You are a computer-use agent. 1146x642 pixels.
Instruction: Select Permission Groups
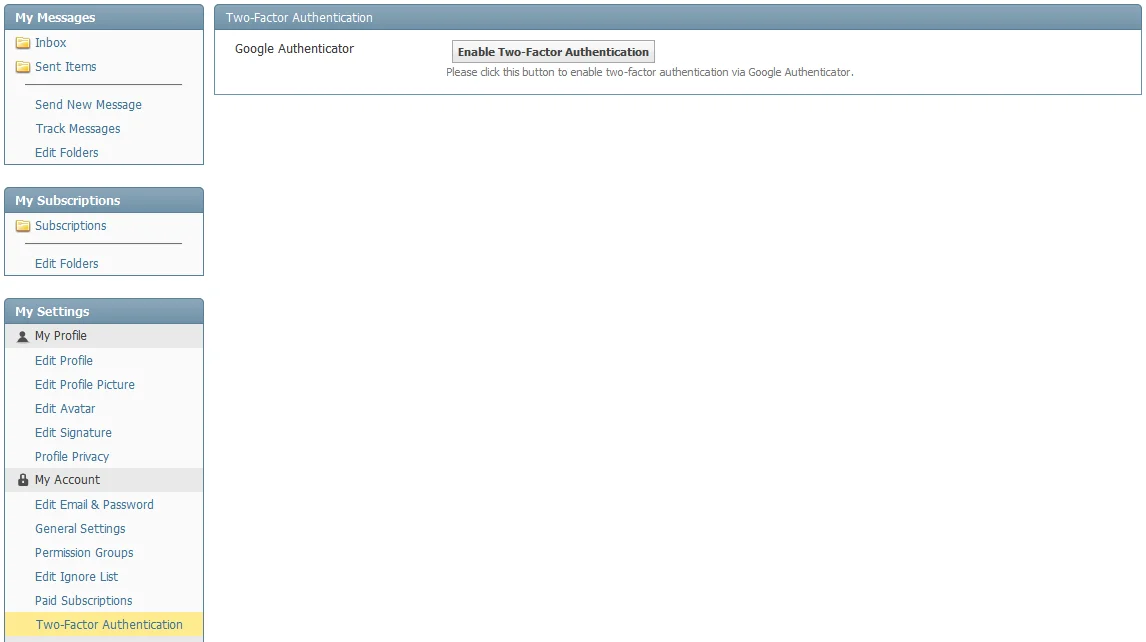click(x=84, y=553)
